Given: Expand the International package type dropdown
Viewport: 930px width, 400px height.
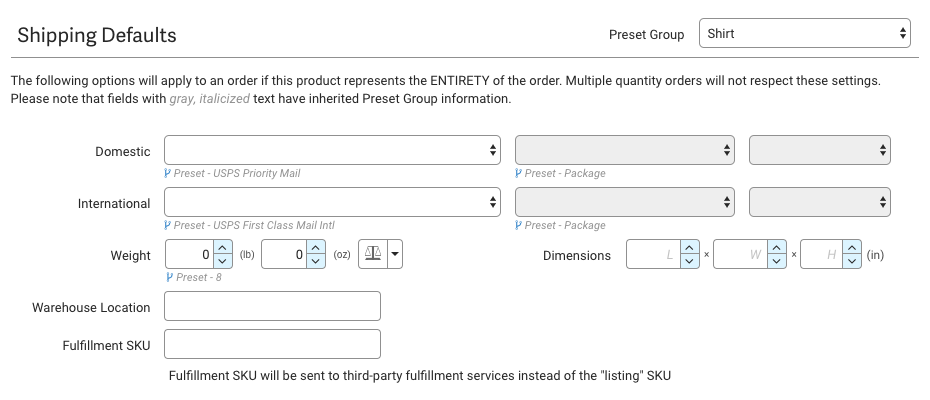Looking at the screenshot, I should (625, 202).
